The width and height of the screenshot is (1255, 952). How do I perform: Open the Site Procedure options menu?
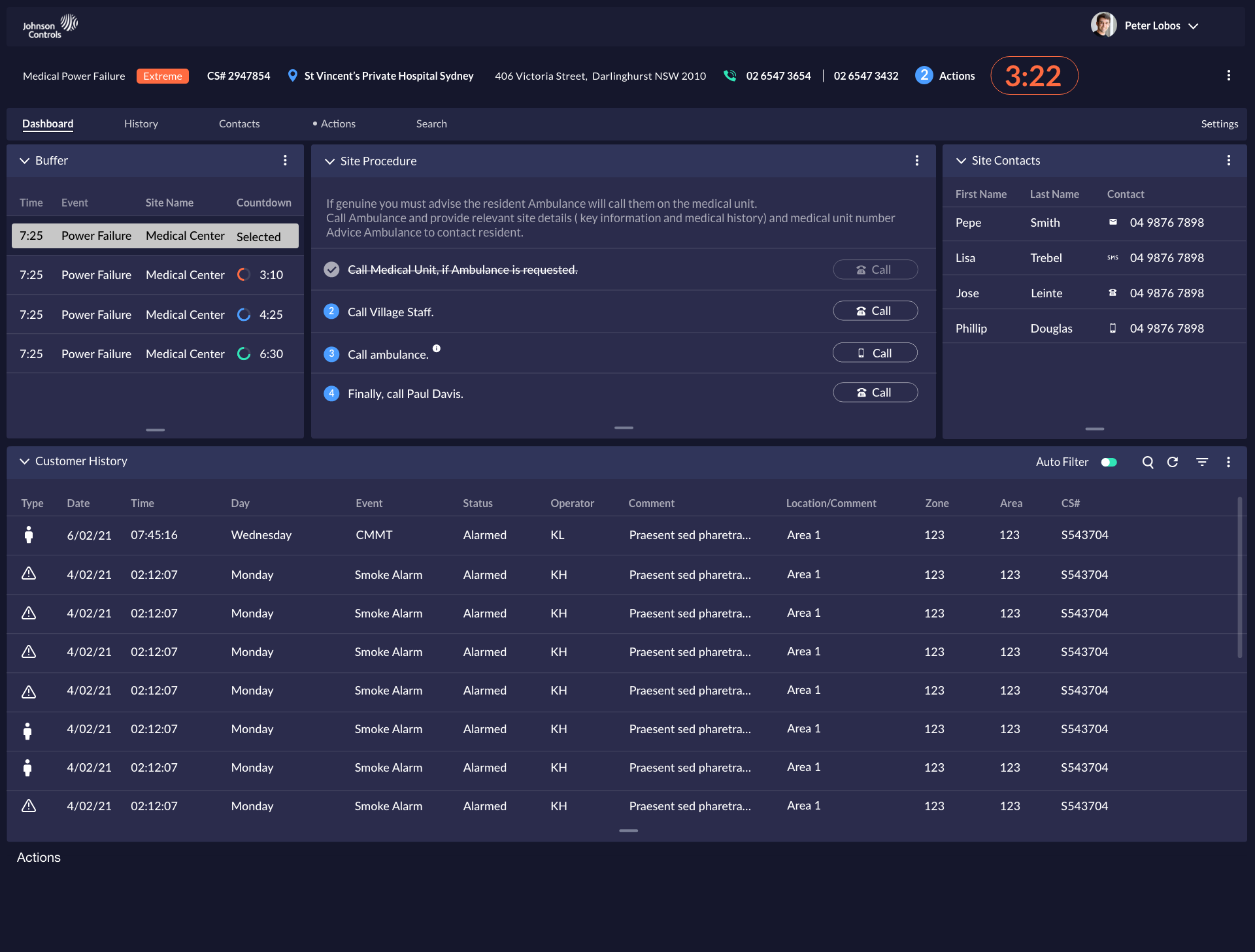tap(916, 161)
